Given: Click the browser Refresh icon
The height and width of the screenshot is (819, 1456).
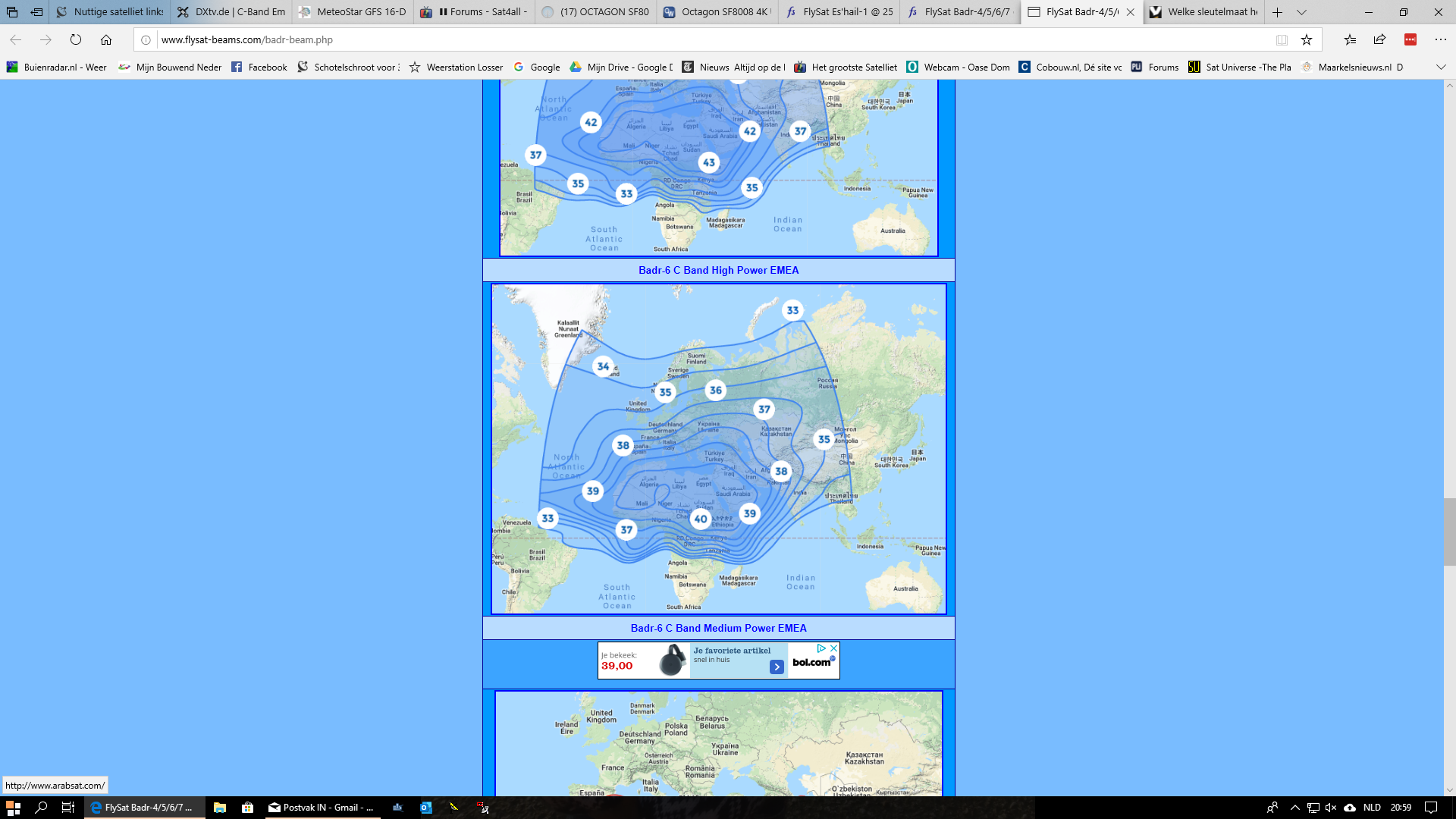Looking at the screenshot, I should pos(76,39).
